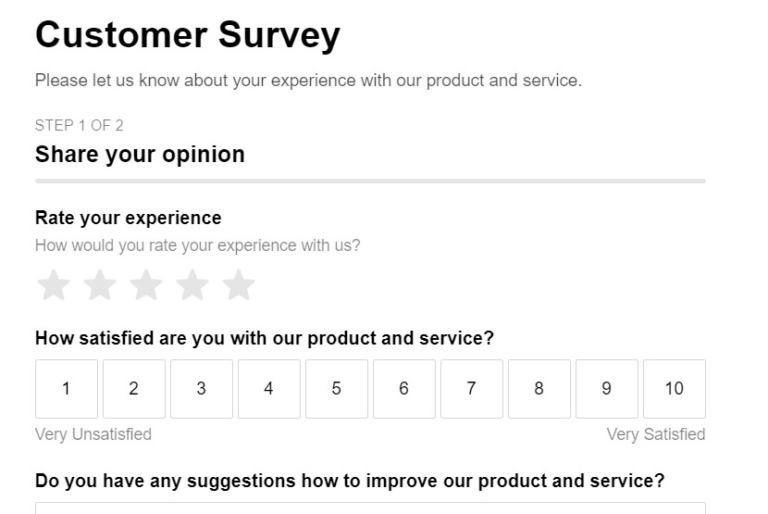
Task: Click the second rating star
Action: (99, 286)
